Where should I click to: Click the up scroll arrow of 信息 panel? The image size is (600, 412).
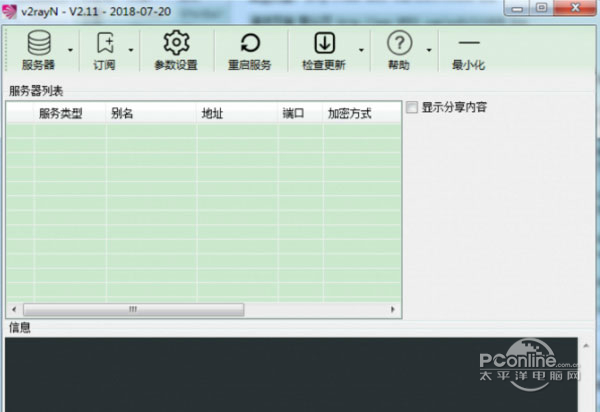point(586,345)
